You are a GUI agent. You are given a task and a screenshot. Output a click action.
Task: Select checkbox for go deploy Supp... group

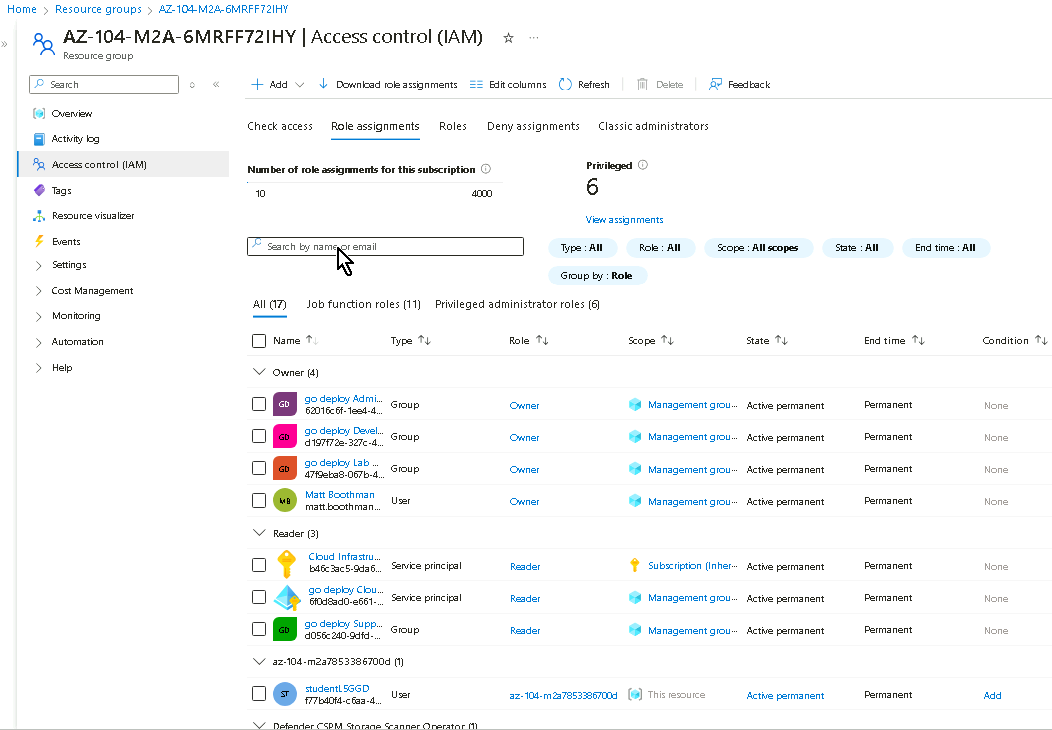[x=259, y=629]
